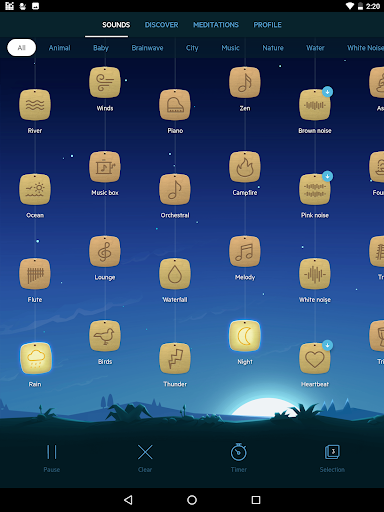Tap the Thunder sound tile

point(175,358)
